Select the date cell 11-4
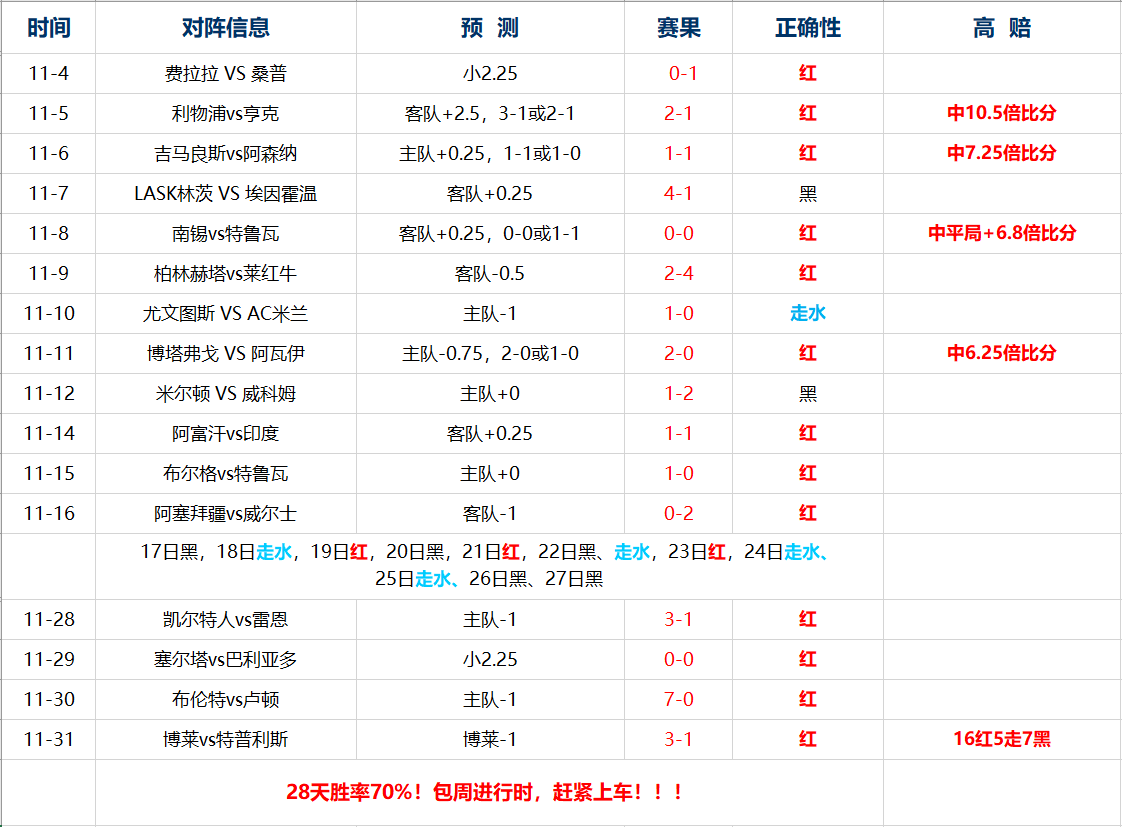 (49, 73)
